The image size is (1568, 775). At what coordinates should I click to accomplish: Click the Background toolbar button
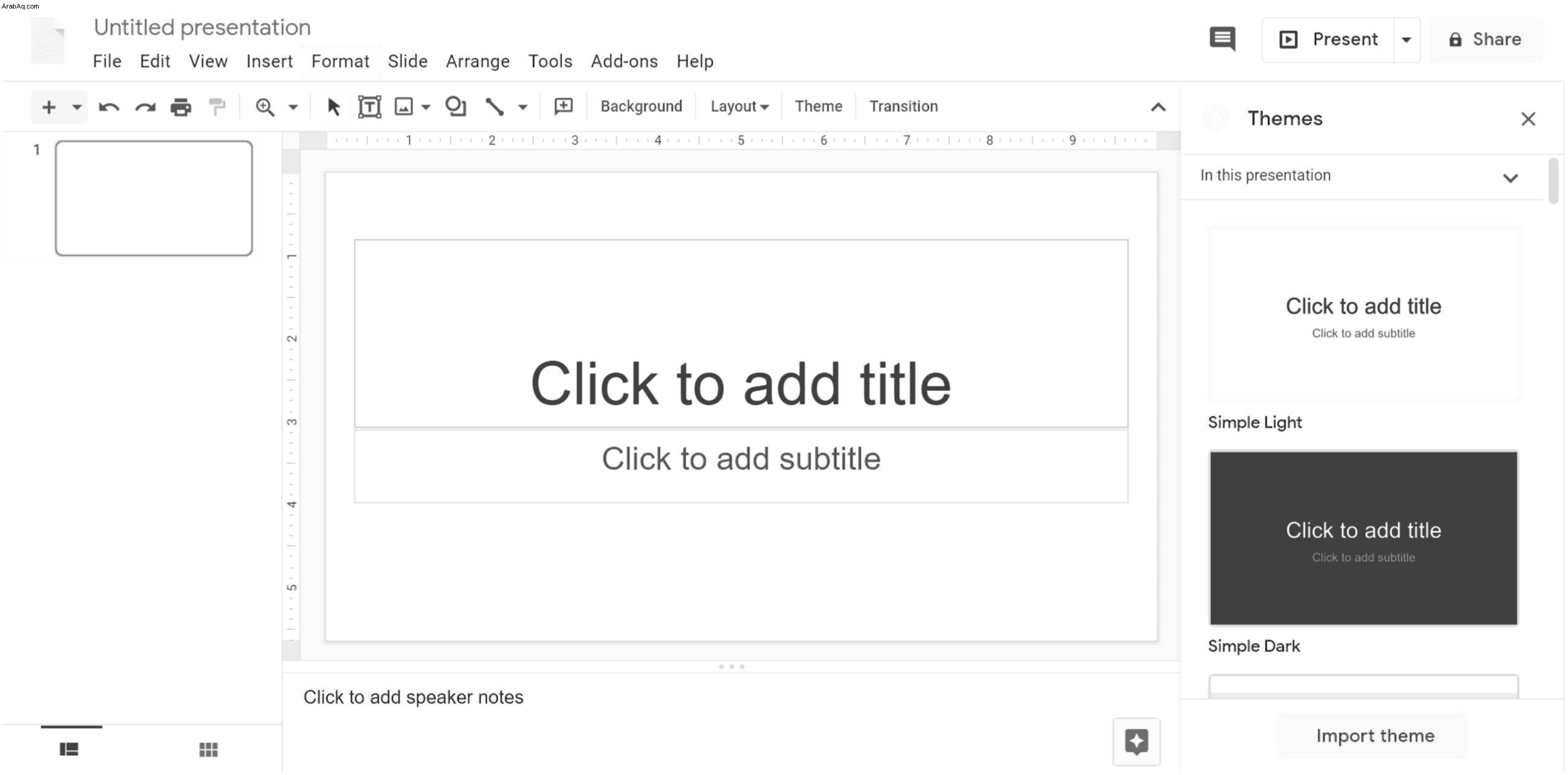click(x=641, y=107)
